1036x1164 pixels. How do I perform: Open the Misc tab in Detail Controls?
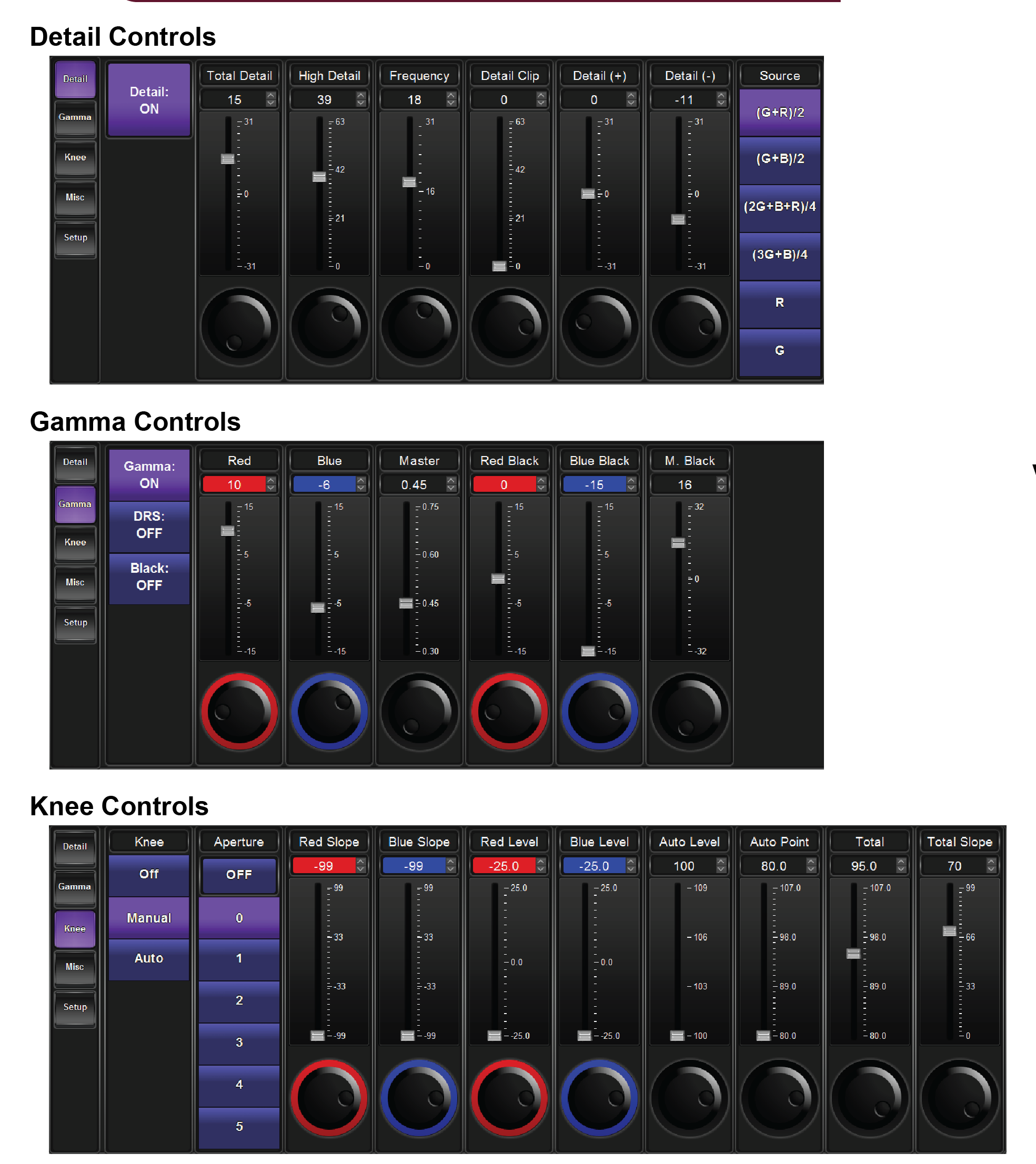[x=75, y=198]
